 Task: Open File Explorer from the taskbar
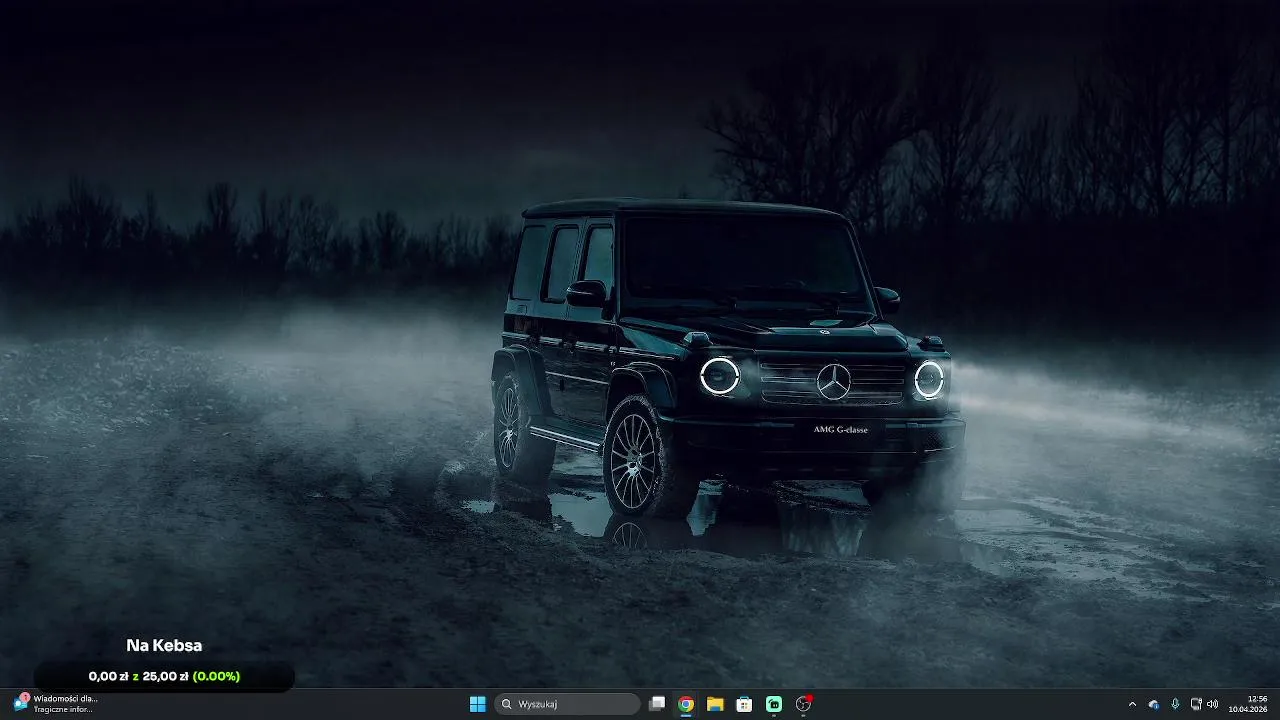click(715, 704)
